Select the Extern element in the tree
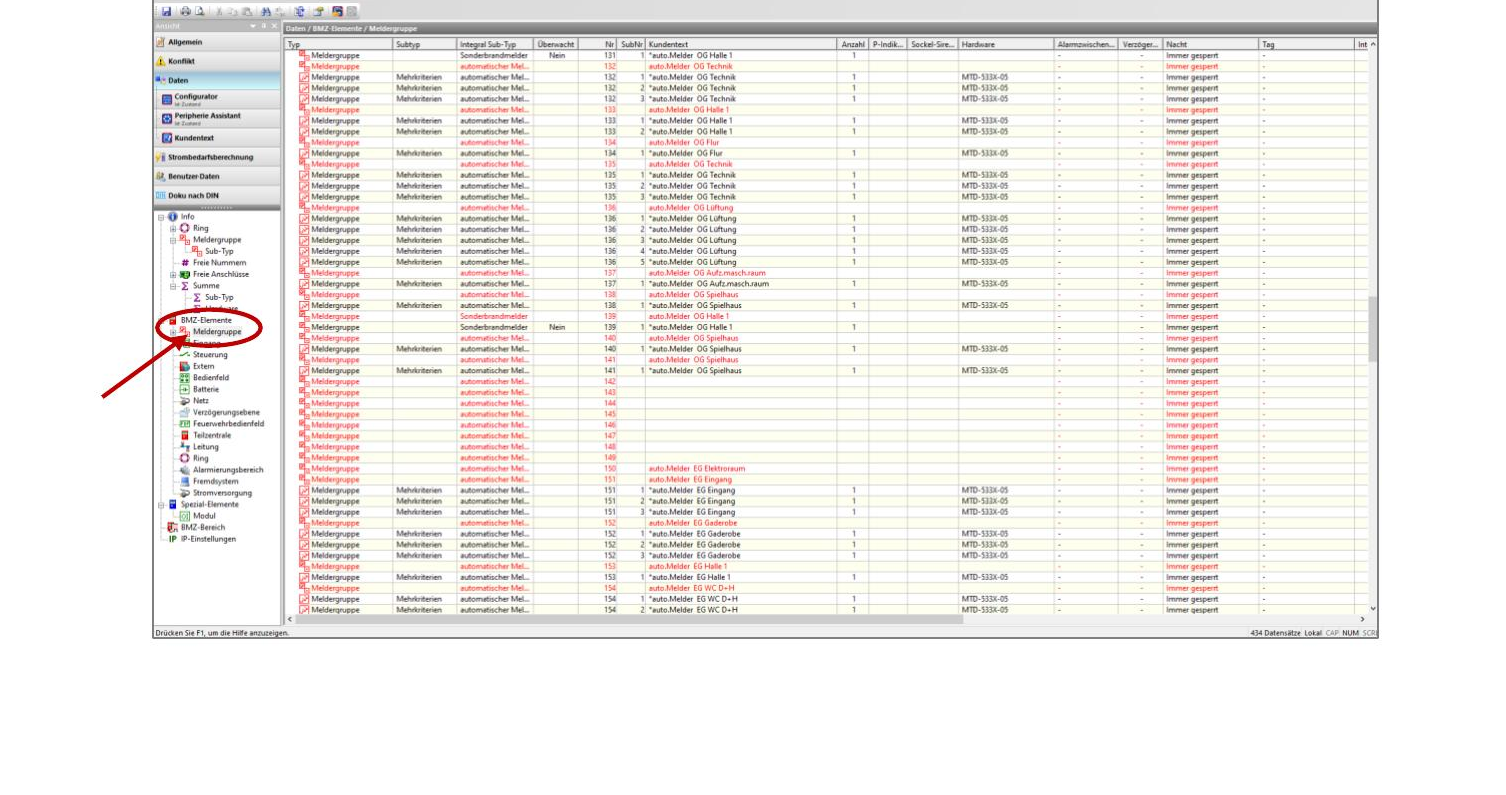The image size is (1506, 795). click(197, 366)
